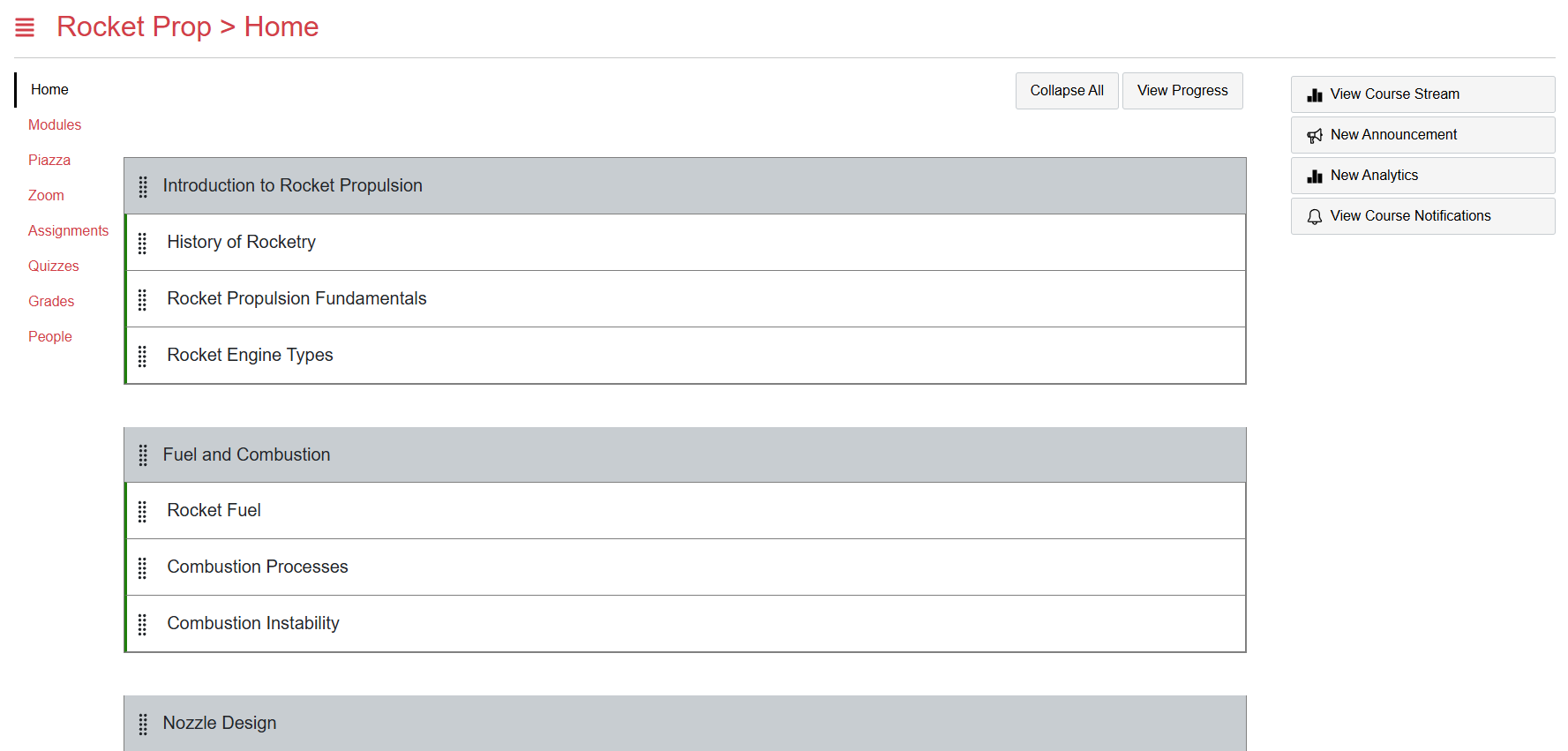Image resolution: width=1568 pixels, height=751 pixels.
Task: Click drag handle beside Introduction to Rocket Propulsion
Action: [x=143, y=186]
